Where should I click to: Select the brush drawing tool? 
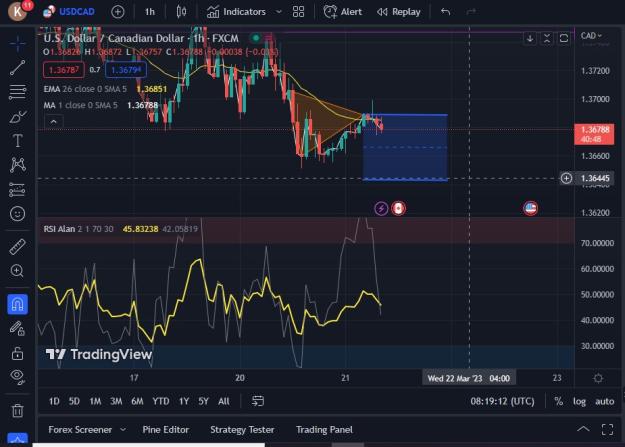click(18, 117)
